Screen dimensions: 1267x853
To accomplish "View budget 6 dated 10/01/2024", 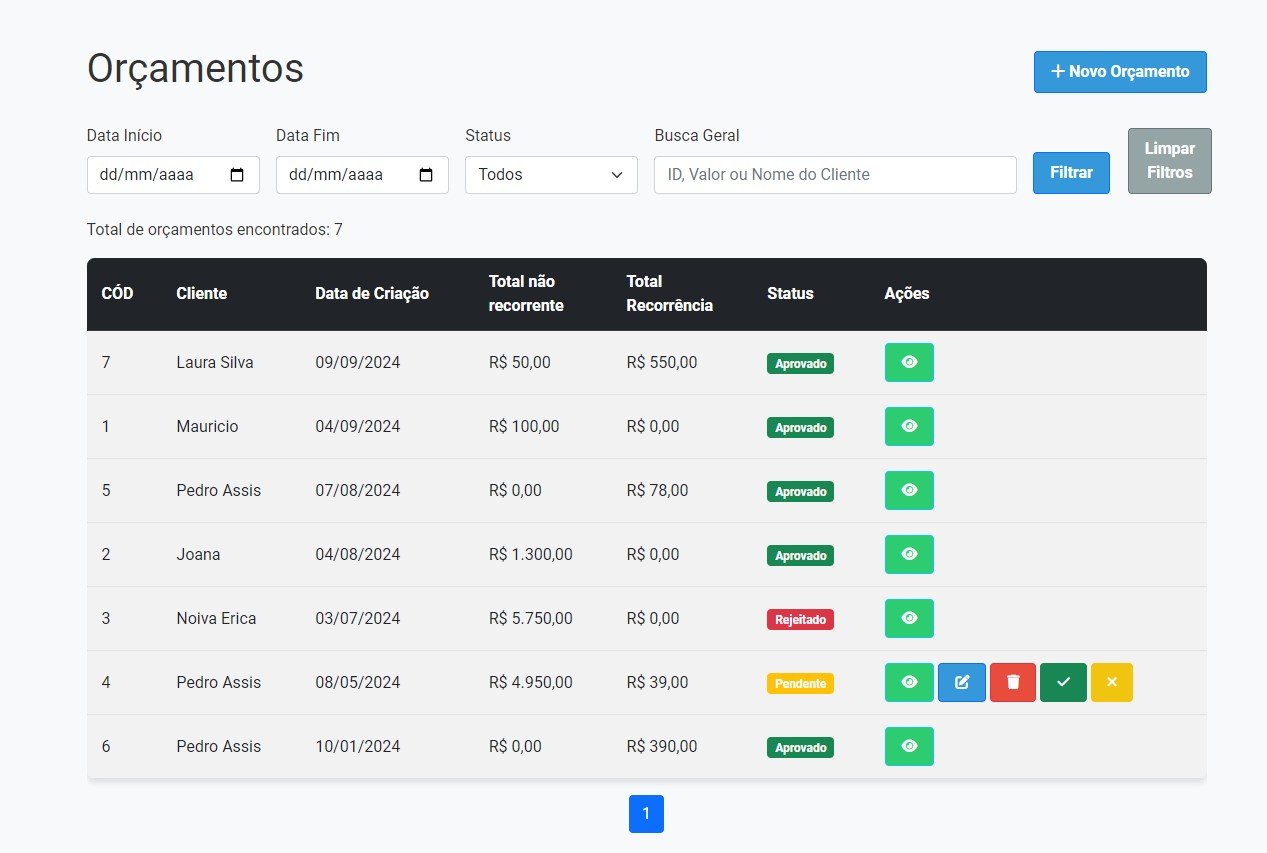I will point(909,746).
